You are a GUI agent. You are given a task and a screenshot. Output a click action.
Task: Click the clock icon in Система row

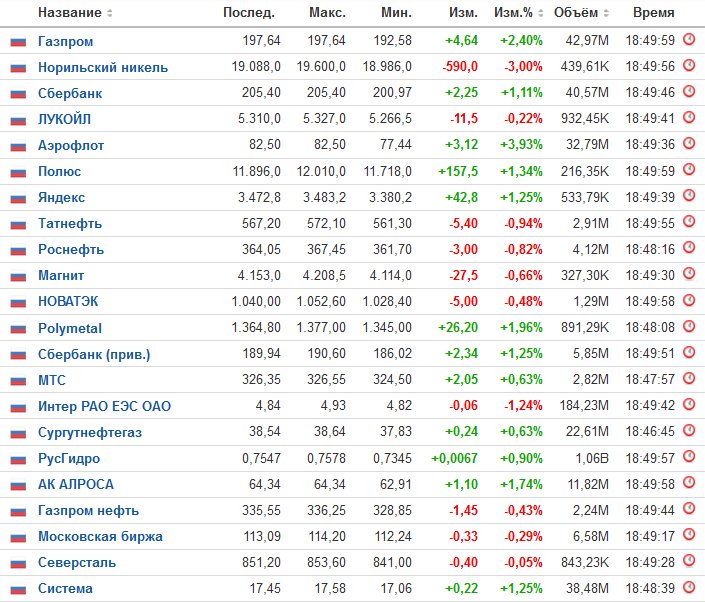pos(689,587)
